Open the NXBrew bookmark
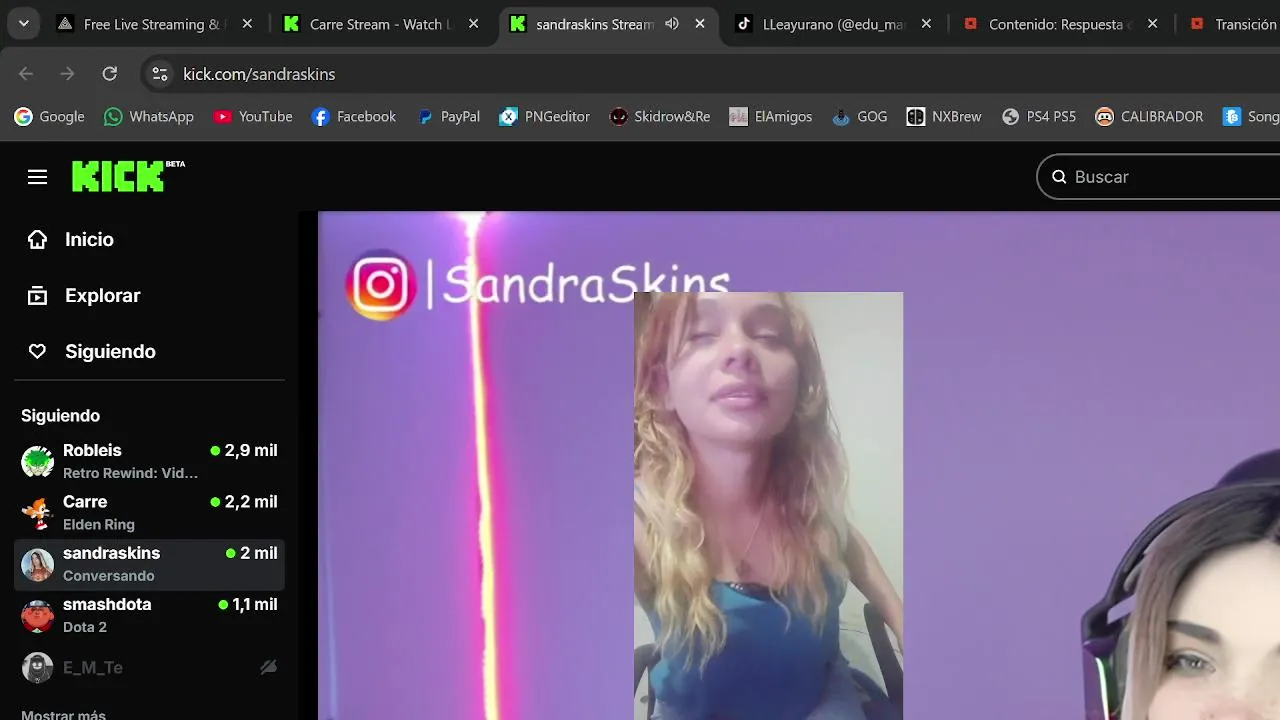 [944, 117]
